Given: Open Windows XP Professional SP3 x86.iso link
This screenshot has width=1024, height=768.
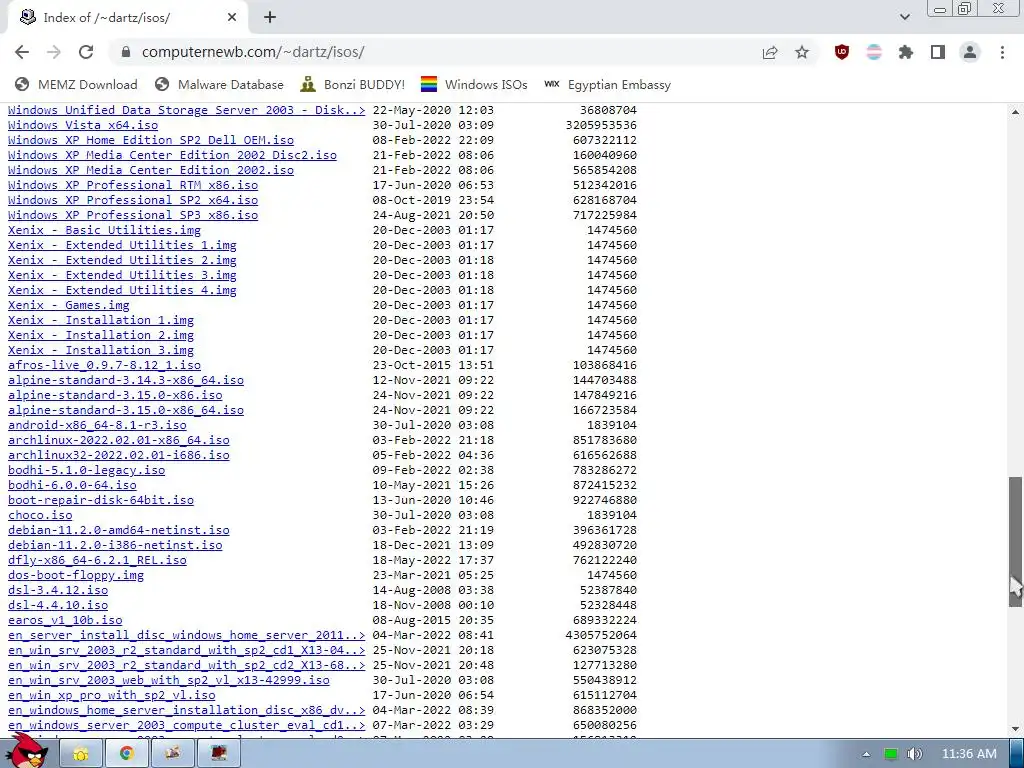Looking at the screenshot, I should (133, 215).
